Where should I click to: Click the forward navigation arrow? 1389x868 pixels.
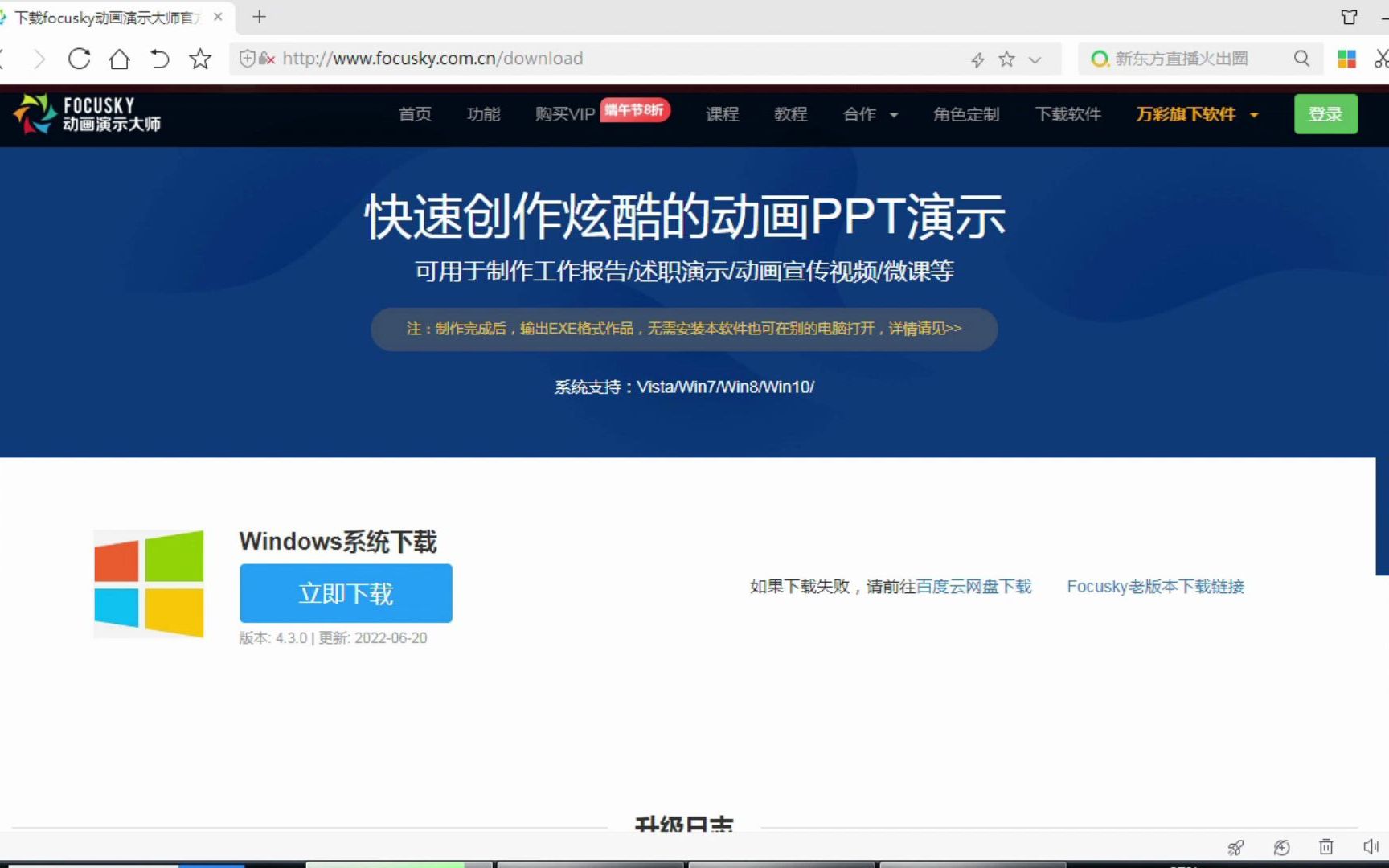pos(39,59)
